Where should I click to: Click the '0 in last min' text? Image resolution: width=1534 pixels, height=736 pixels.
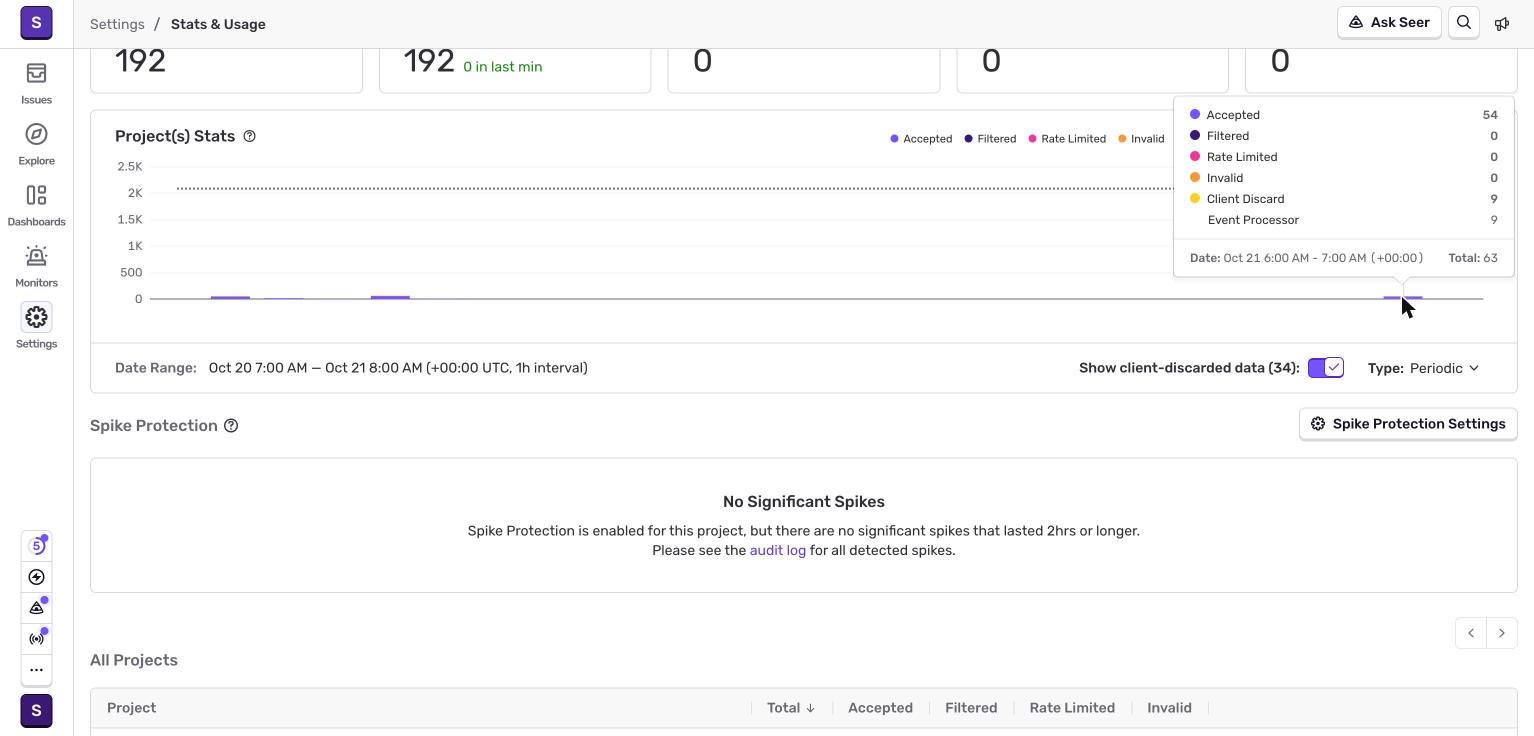pyautogui.click(x=503, y=67)
